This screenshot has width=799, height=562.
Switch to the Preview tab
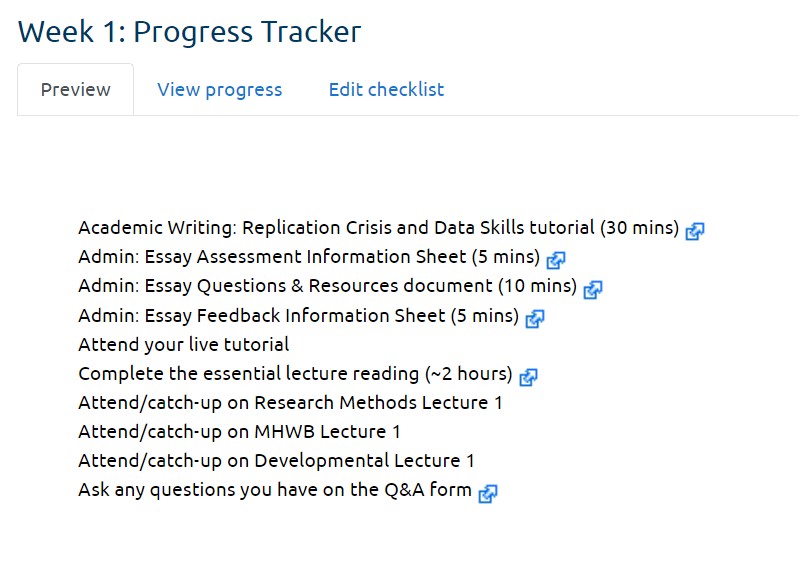[x=75, y=90]
